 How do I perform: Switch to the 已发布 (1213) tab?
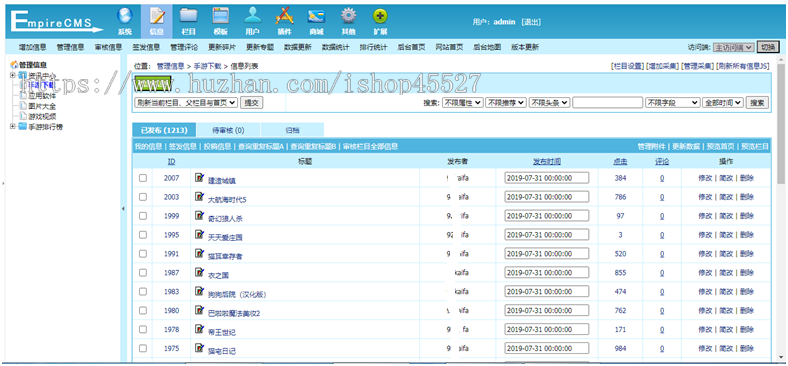pos(164,130)
